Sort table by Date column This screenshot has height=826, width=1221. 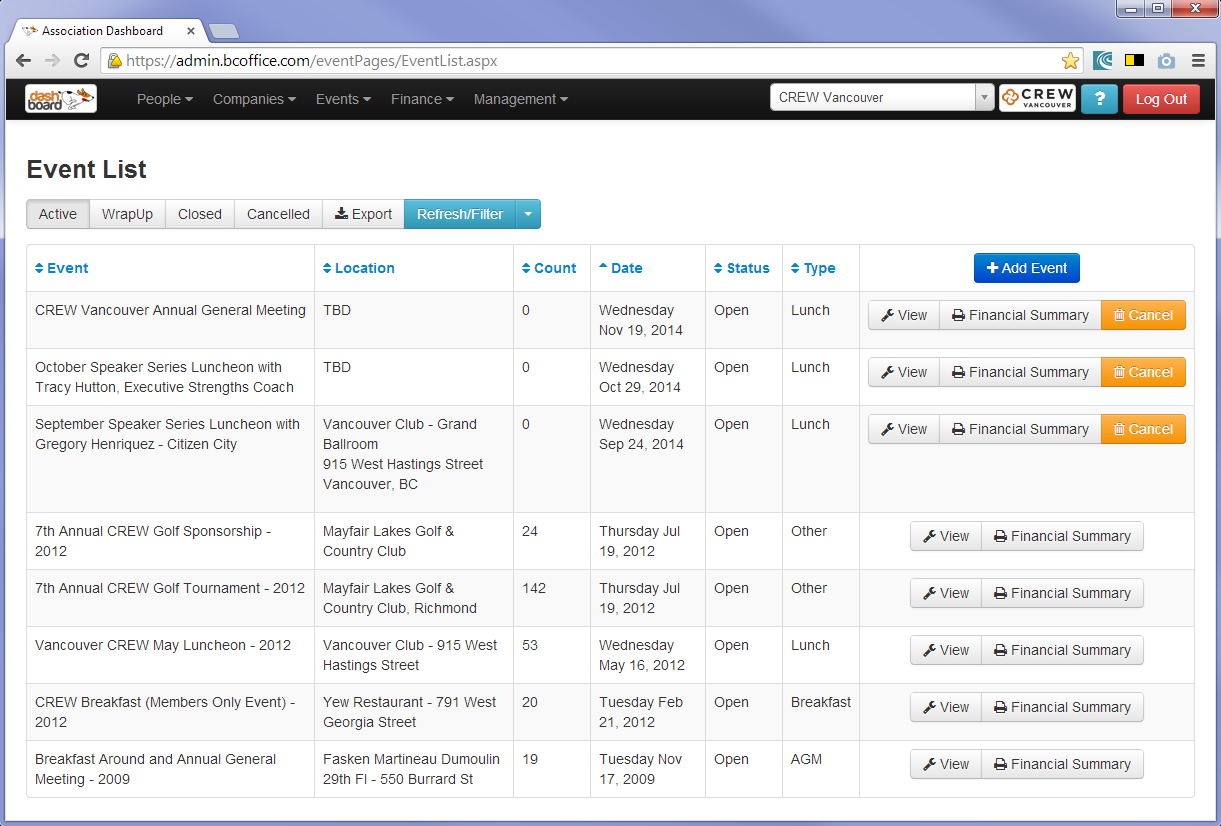621,268
